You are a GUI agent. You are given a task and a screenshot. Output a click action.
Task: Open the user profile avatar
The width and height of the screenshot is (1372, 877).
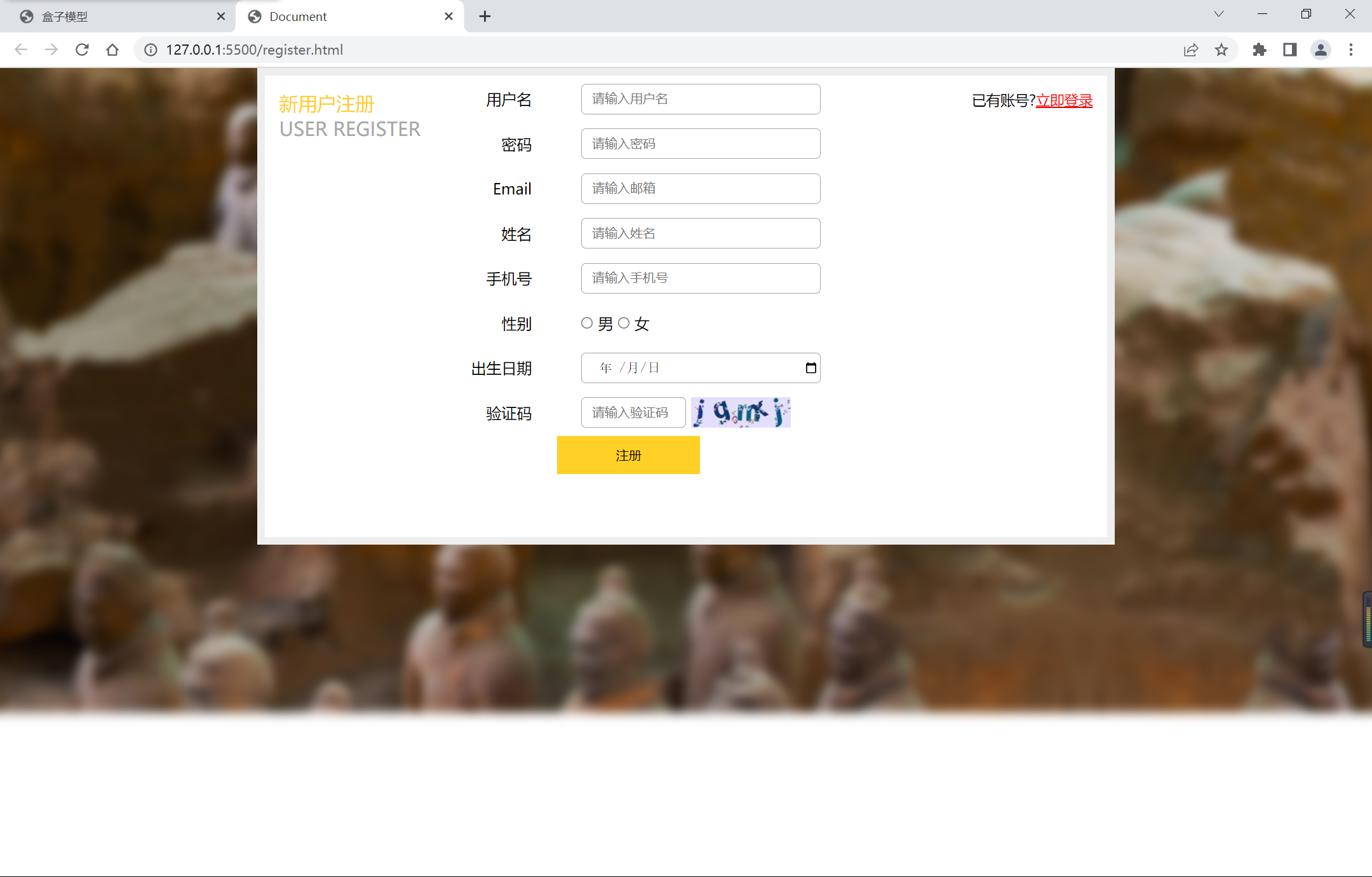coord(1321,50)
